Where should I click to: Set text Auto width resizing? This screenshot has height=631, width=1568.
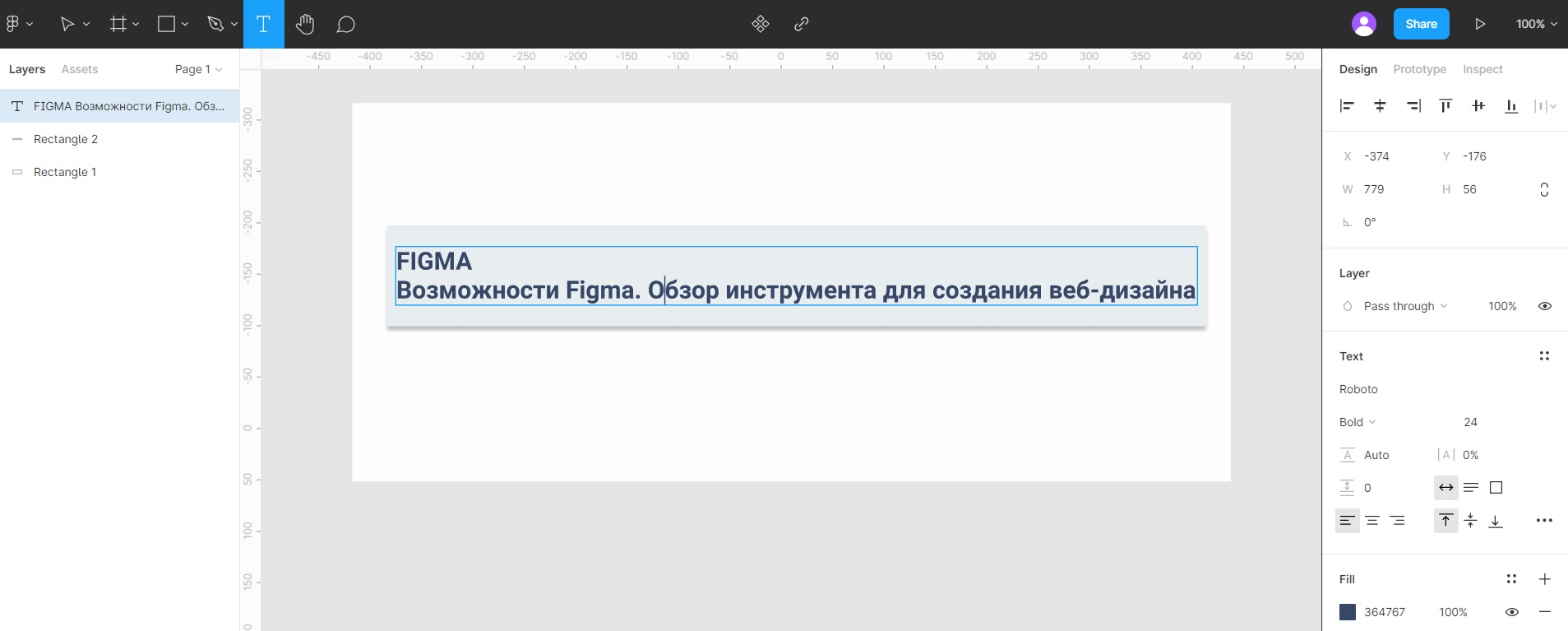(x=1446, y=488)
